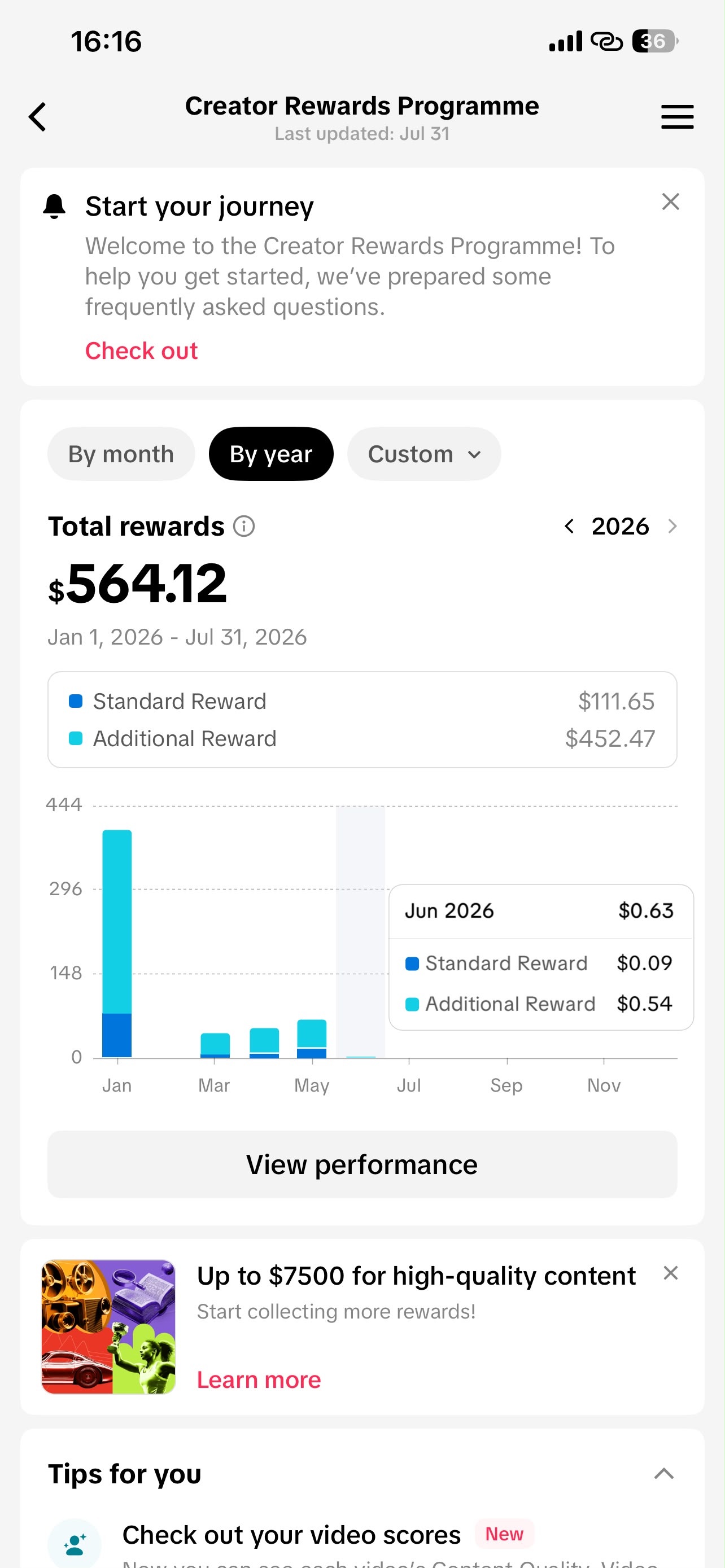This screenshot has height=1568, width=725.
Task: Select the January bar in chart
Action: 117,944
